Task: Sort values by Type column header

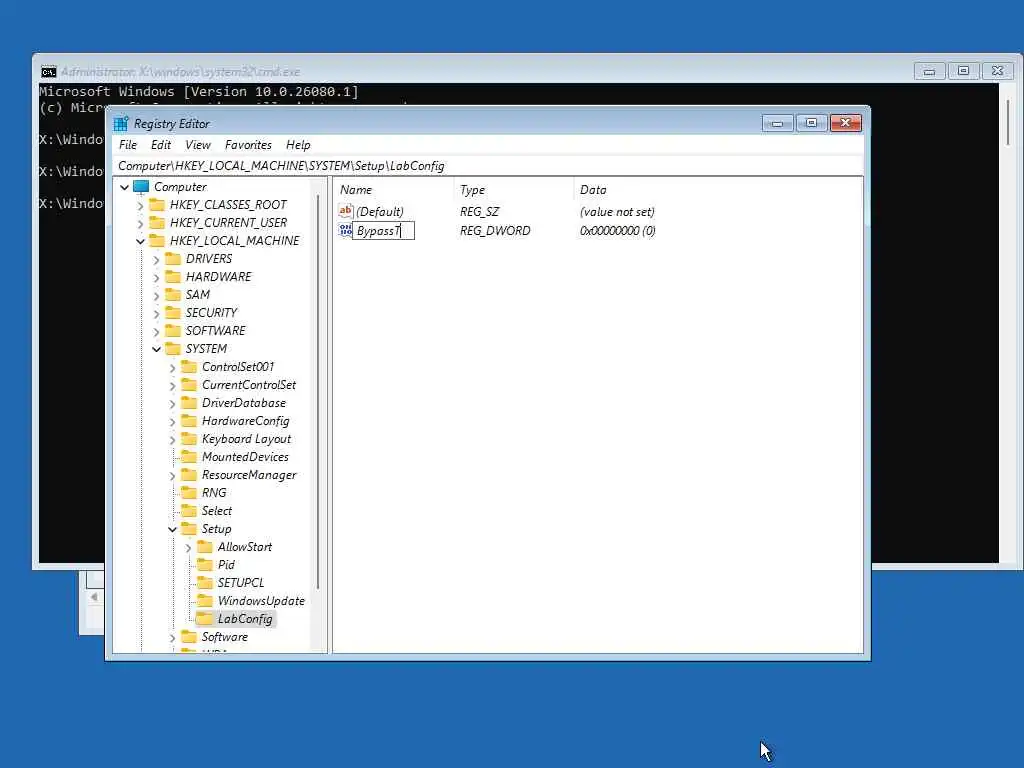Action: coord(514,190)
